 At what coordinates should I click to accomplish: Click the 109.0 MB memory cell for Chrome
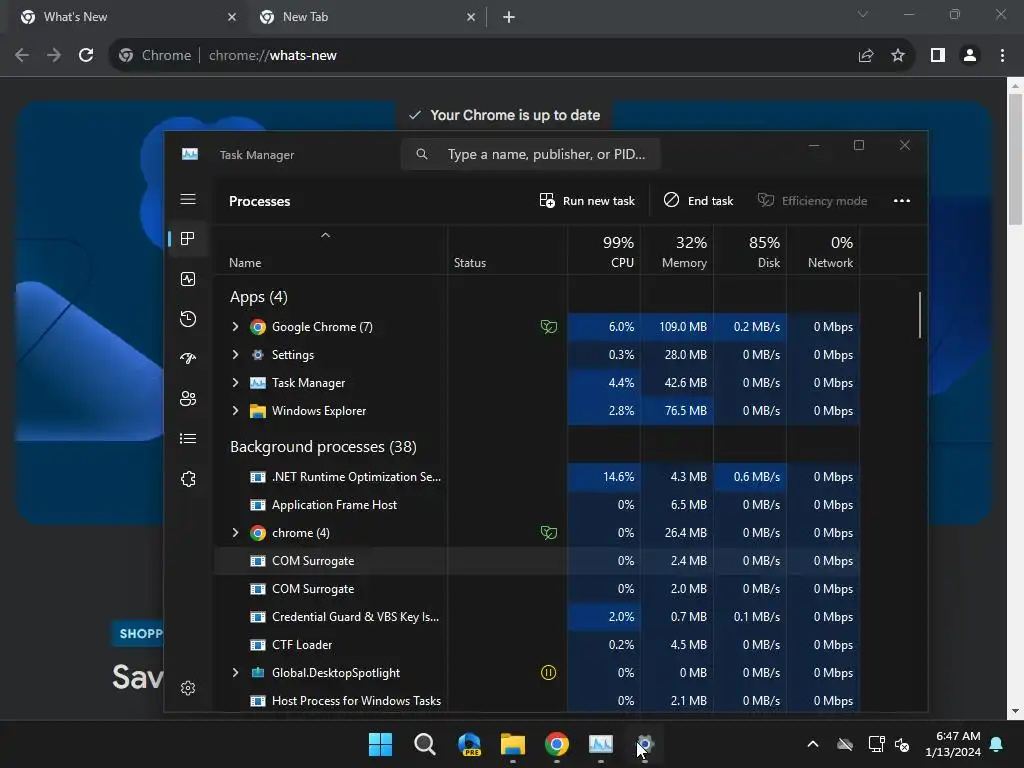point(677,327)
